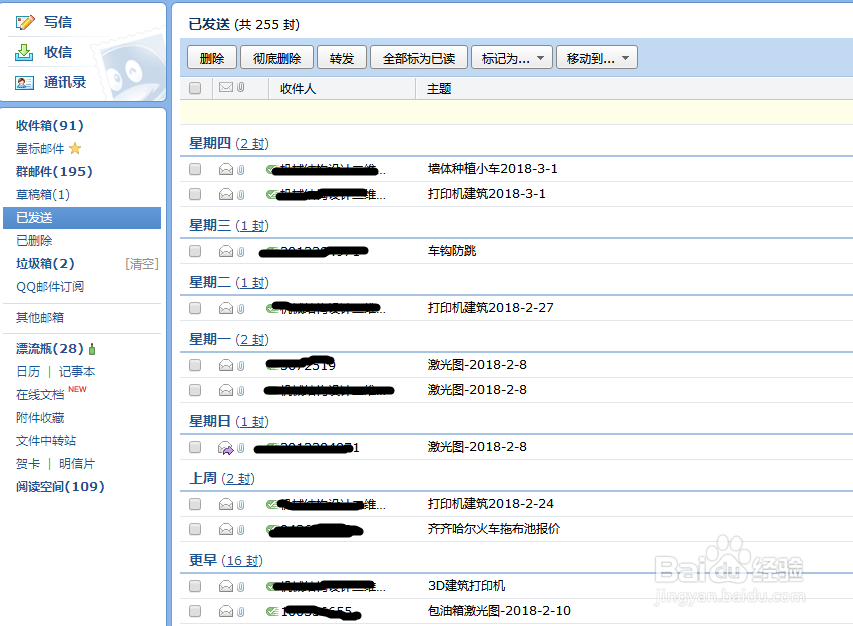
Task: Select checkbox for 齐齐哈尔火车拖布池报价
Action: (x=195, y=529)
